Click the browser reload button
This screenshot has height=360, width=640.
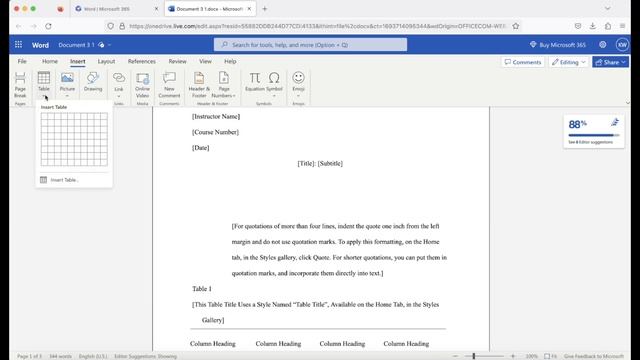click(48, 26)
